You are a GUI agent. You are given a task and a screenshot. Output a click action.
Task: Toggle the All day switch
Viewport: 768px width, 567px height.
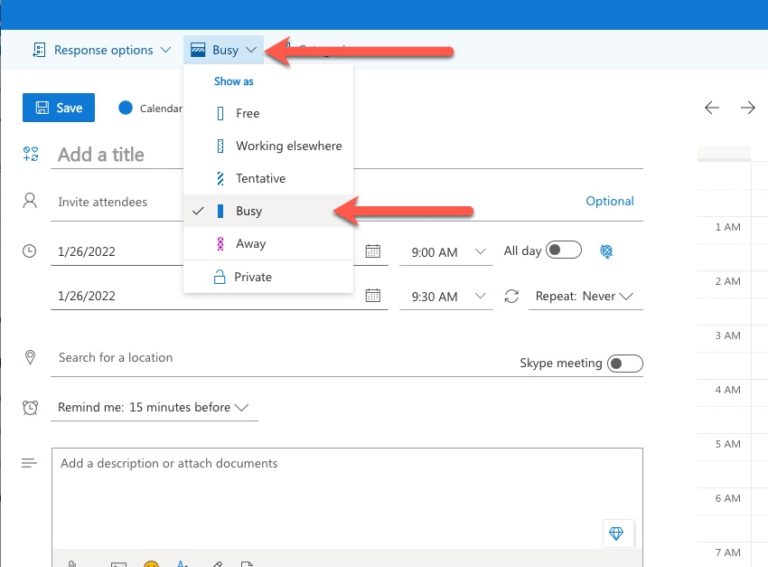point(564,250)
